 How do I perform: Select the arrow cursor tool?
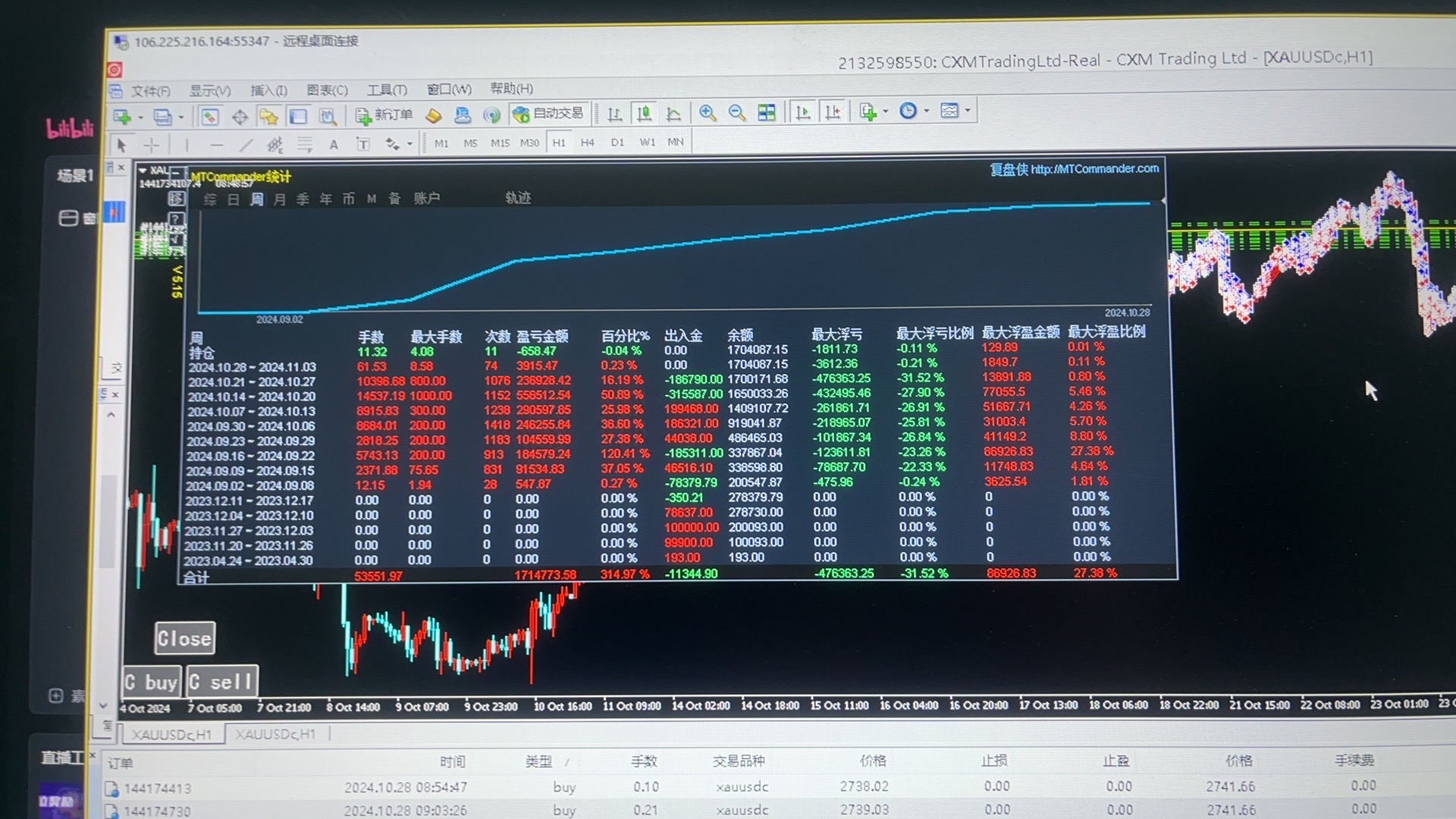[x=121, y=145]
